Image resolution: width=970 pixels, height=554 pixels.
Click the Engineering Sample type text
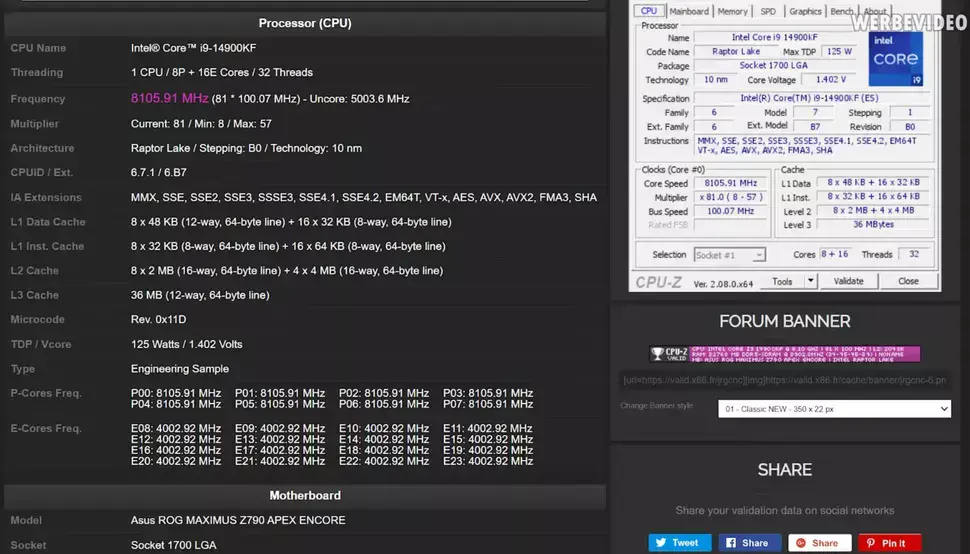tap(179, 369)
